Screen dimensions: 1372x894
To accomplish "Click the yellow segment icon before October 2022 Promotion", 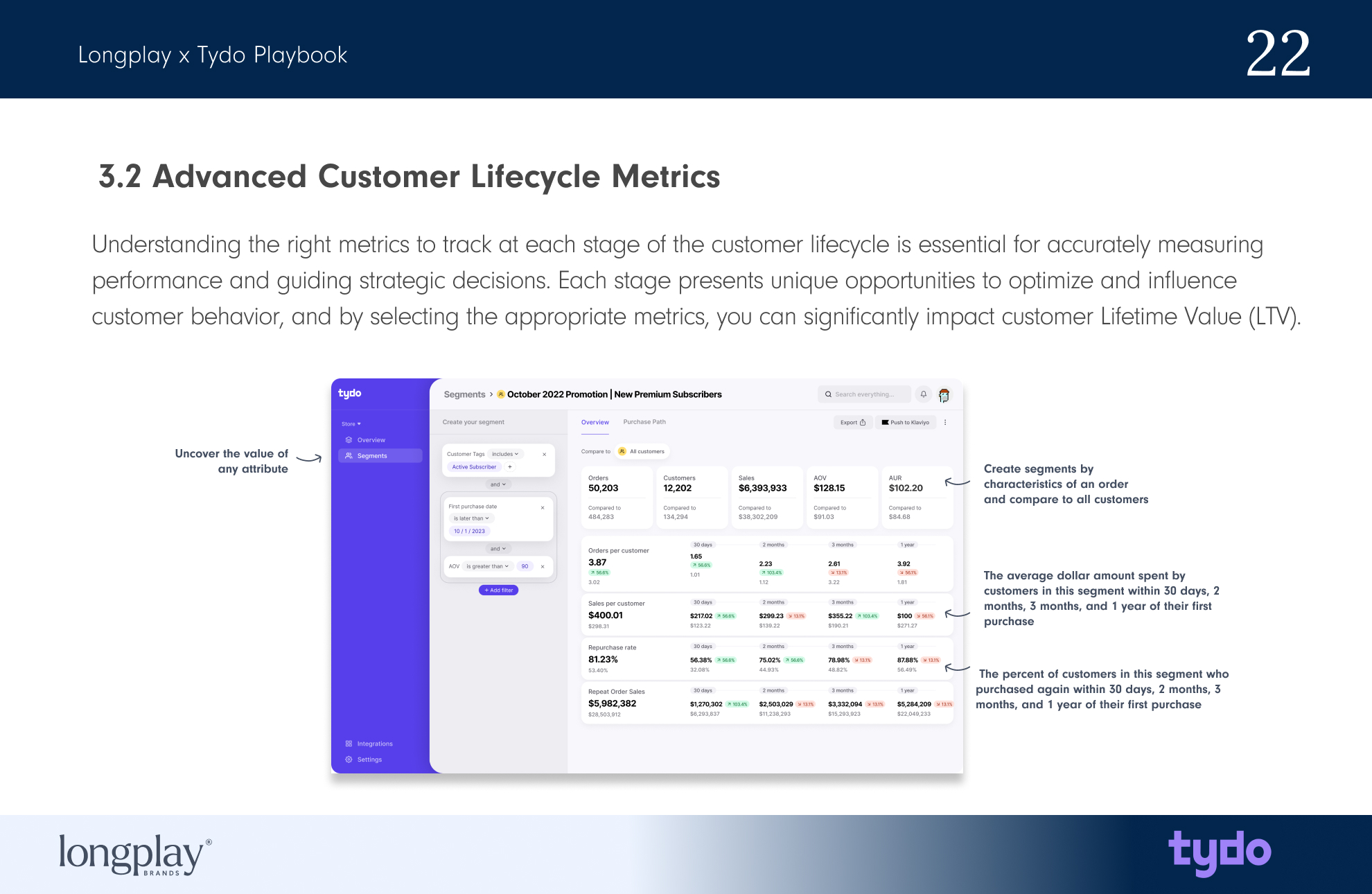I will point(501,394).
